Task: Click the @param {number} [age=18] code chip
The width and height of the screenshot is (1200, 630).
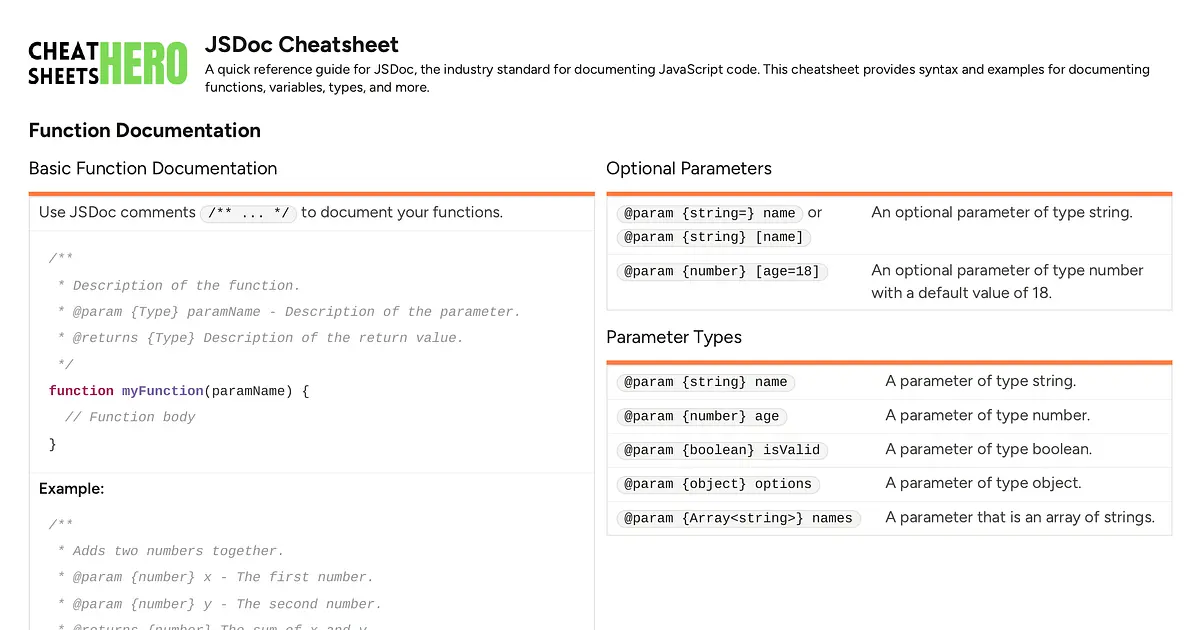Action: pyautogui.click(x=722, y=271)
